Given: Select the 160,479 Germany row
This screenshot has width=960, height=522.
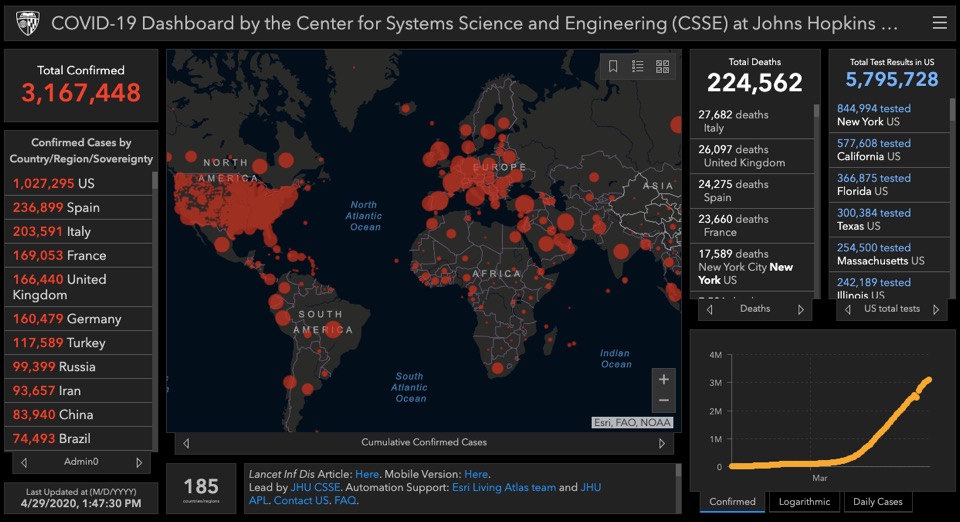Looking at the screenshot, I should 78,319.
